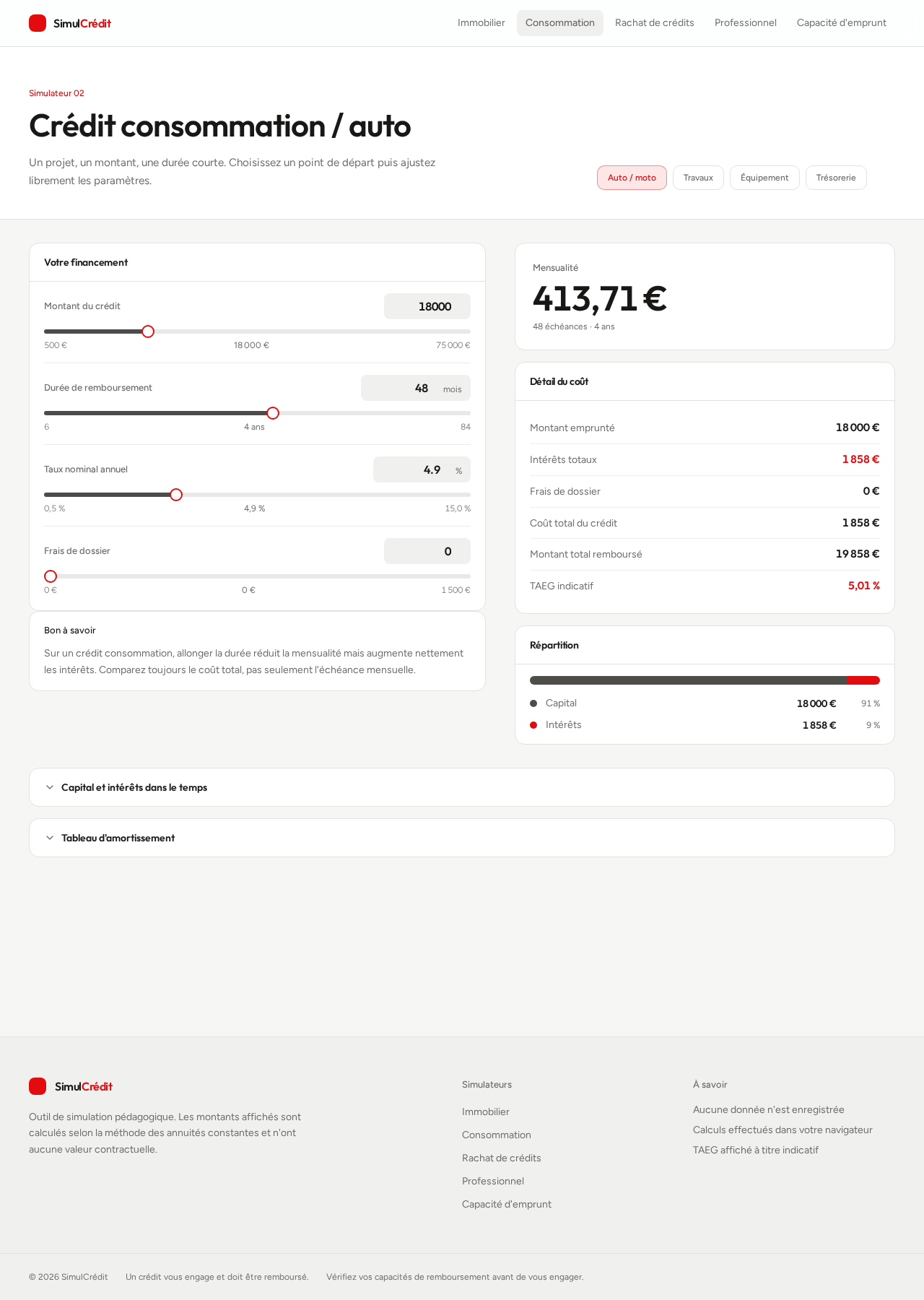Open the Immobilier tab in top navigation
Screen dimensions: 924x1300
coord(481,23)
